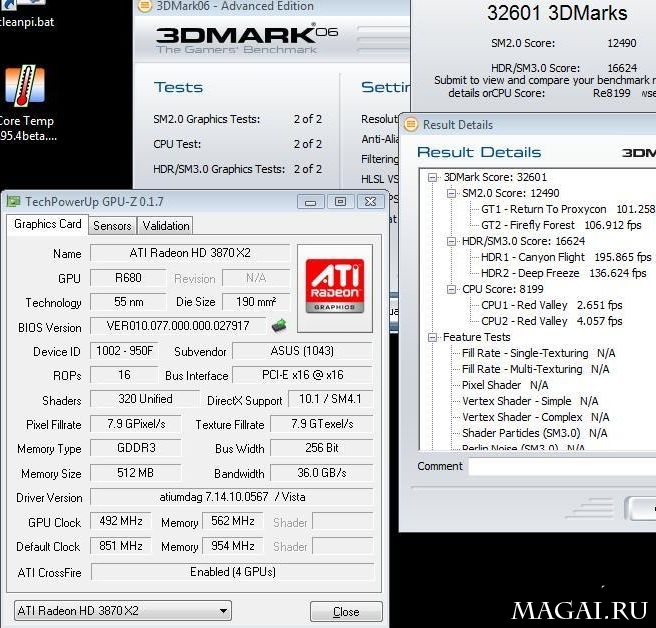Image resolution: width=656 pixels, height=628 pixels.
Task: Collapse the 3DMark Score: 32601 tree node
Action: pos(433,177)
